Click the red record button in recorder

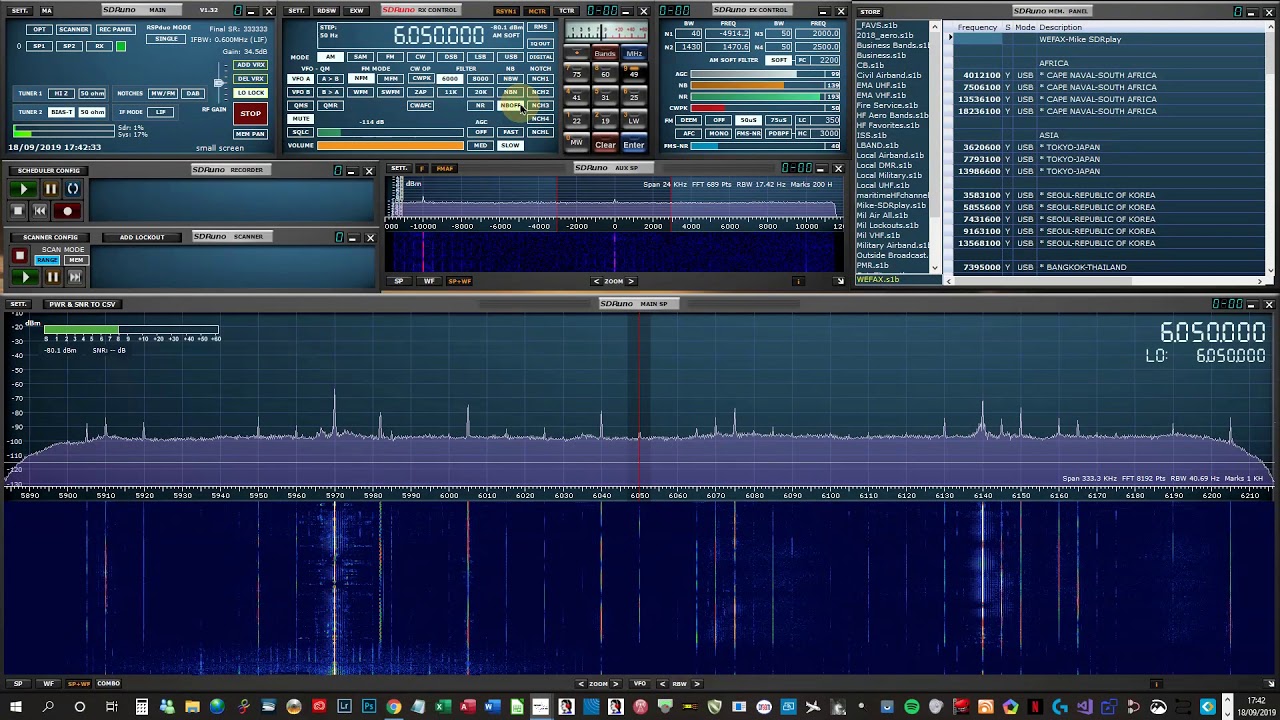tap(67, 211)
